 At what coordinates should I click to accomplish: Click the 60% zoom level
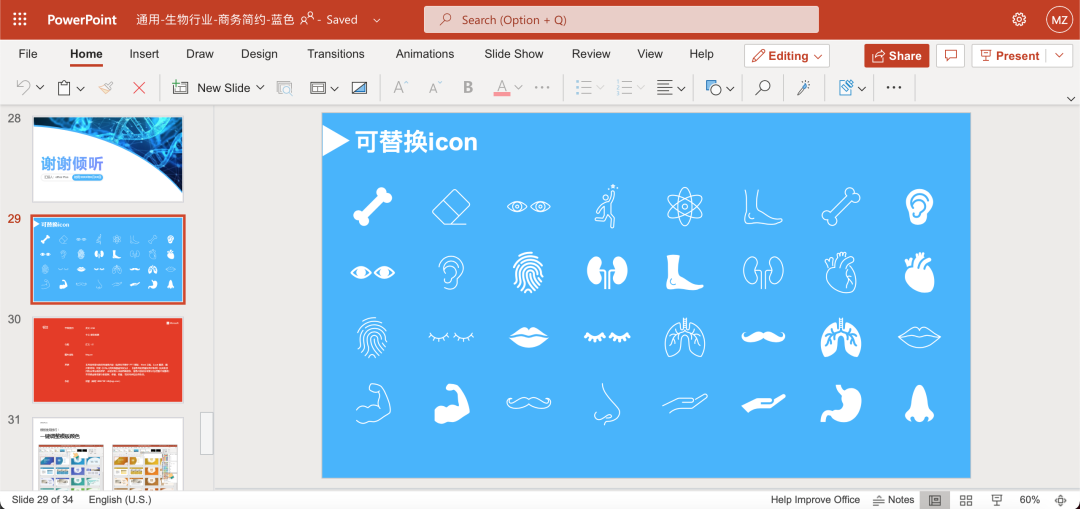pyautogui.click(x=1030, y=500)
